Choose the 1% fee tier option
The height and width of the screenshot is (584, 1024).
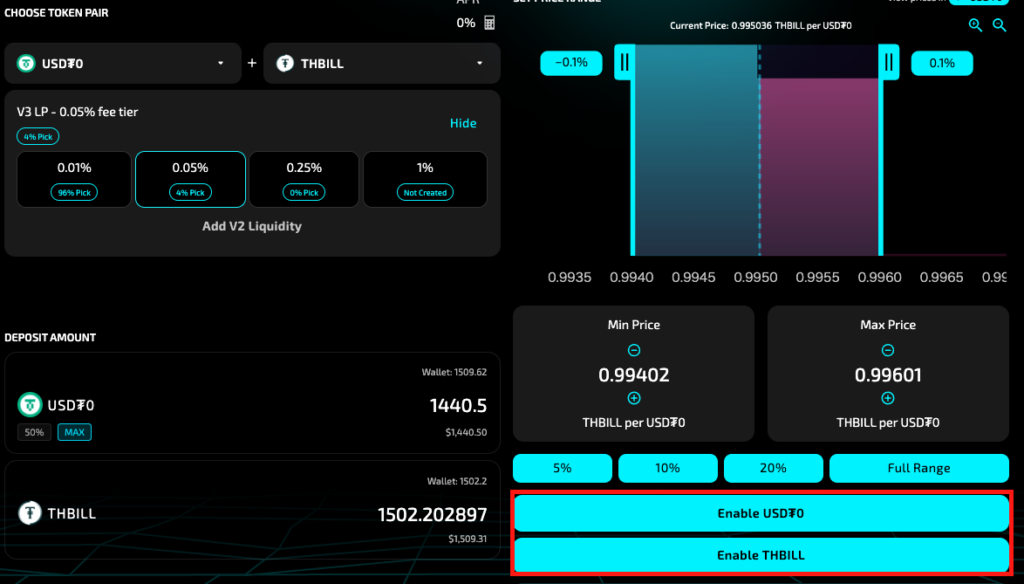(425, 179)
